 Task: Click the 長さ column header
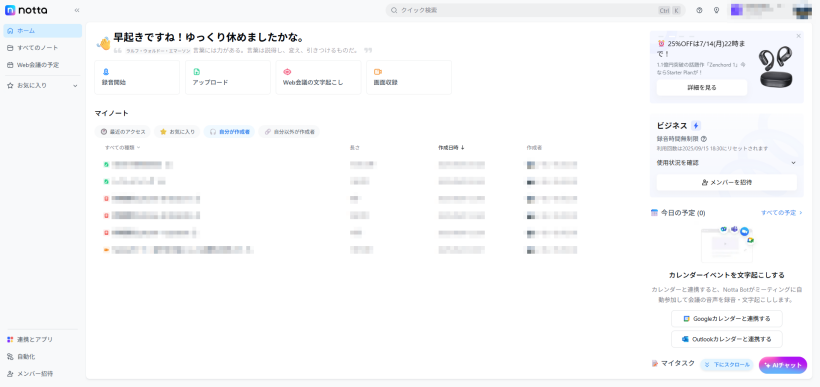click(x=355, y=148)
